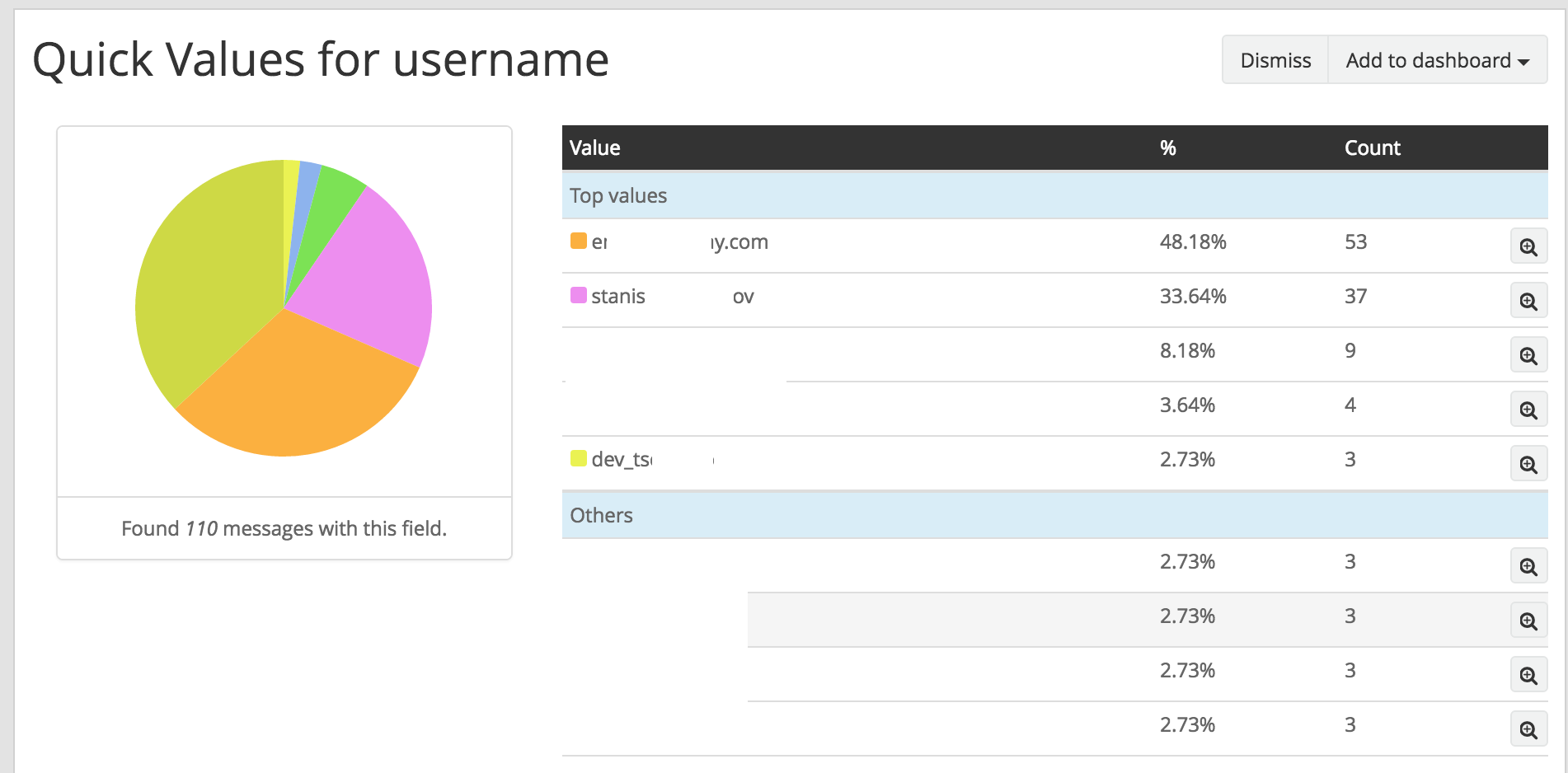1568x773 pixels.
Task: Click magnifier icon for the 33.64% row
Action: pyautogui.click(x=1528, y=301)
